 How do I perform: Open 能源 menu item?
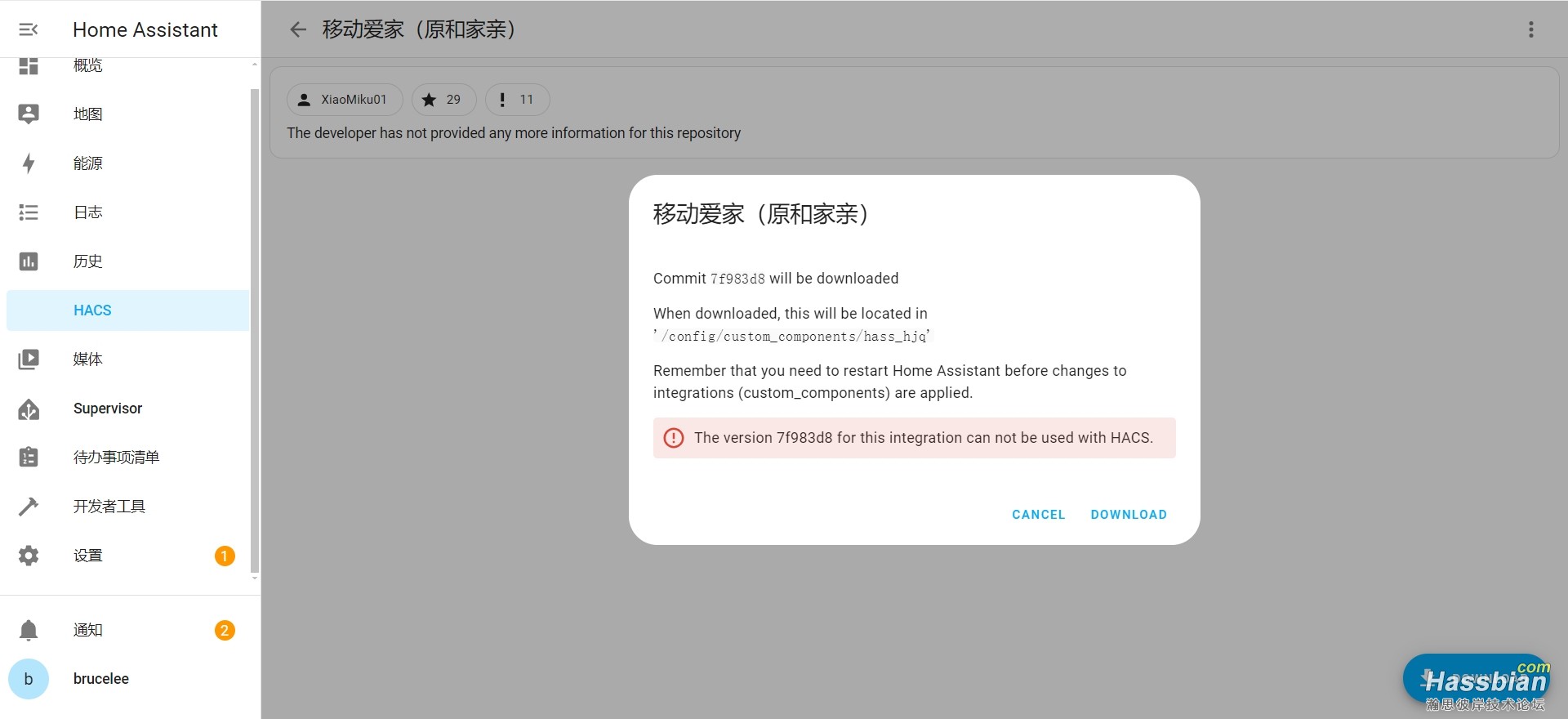click(88, 163)
